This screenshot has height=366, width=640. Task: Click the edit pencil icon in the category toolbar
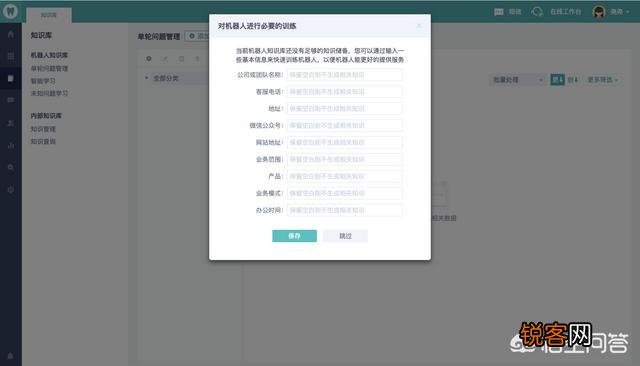coord(165,59)
